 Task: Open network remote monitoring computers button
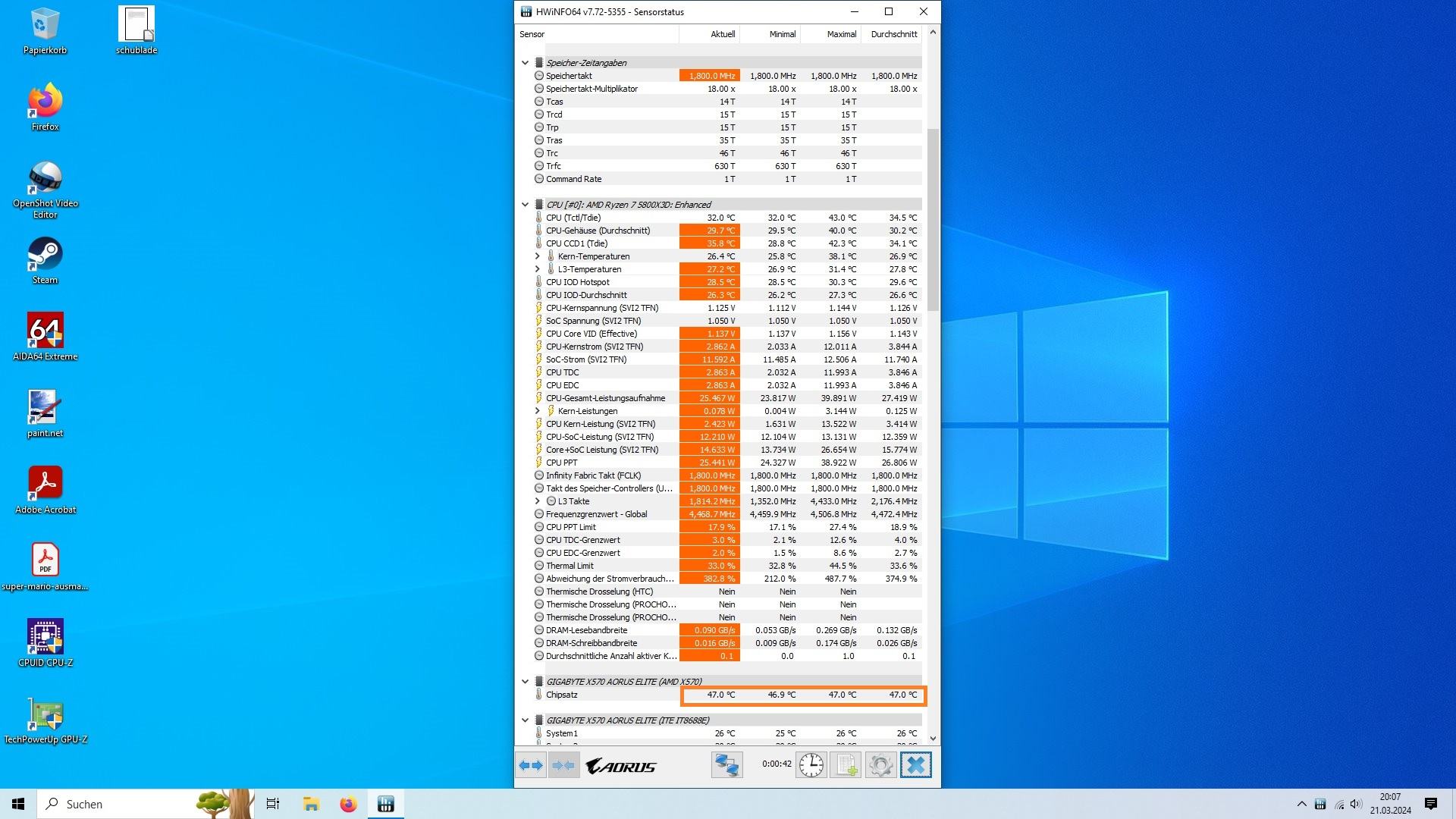pyautogui.click(x=726, y=765)
